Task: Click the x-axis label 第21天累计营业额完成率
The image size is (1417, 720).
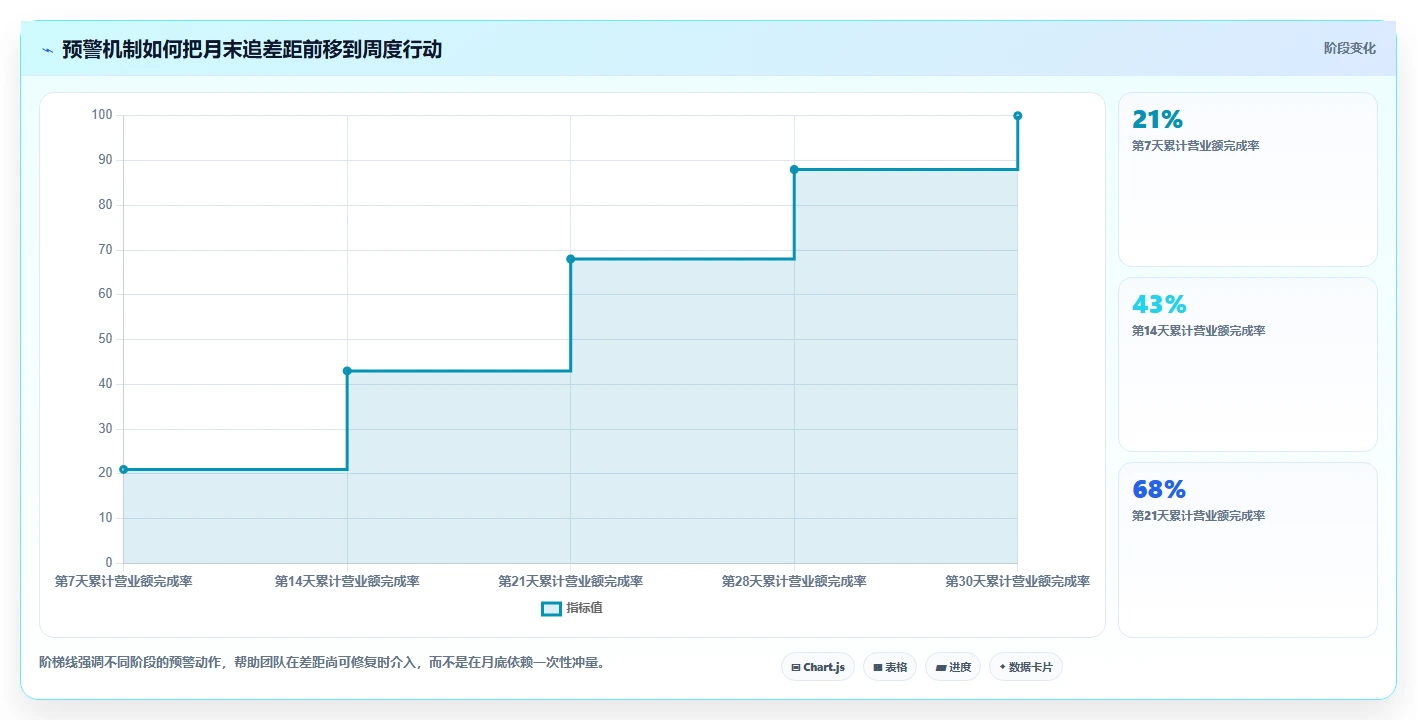Action: pos(571,581)
